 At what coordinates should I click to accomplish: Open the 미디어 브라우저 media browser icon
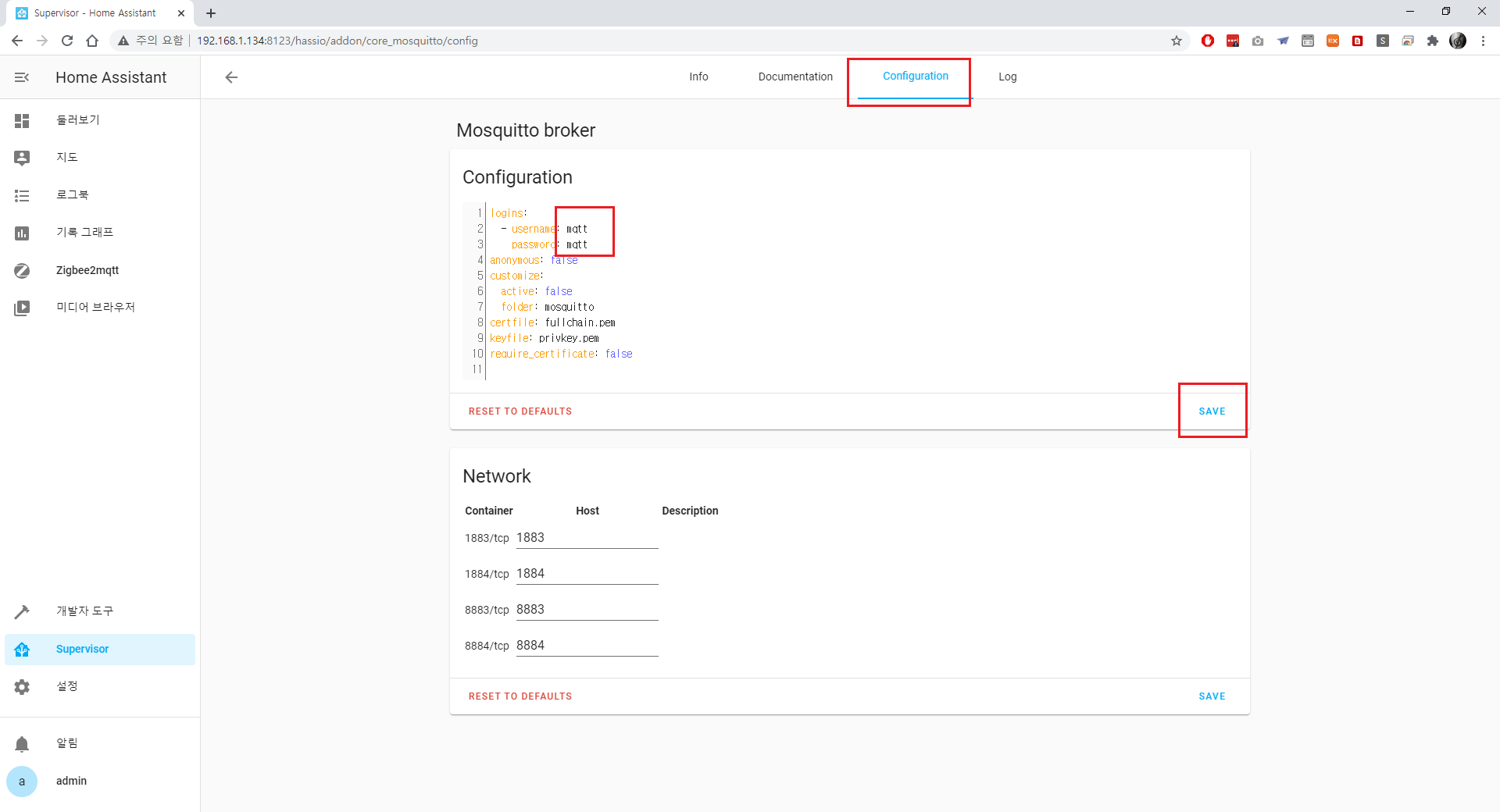[22, 308]
